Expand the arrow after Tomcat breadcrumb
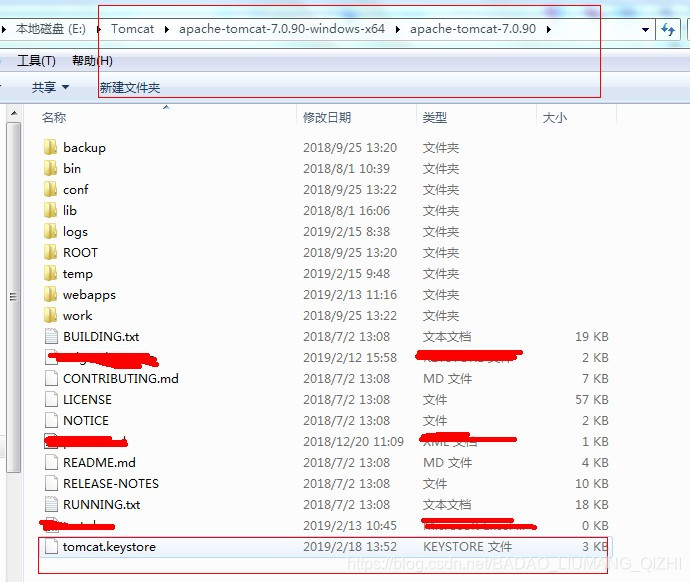The height and width of the screenshot is (582, 690). pyautogui.click(x=166, y=29)
